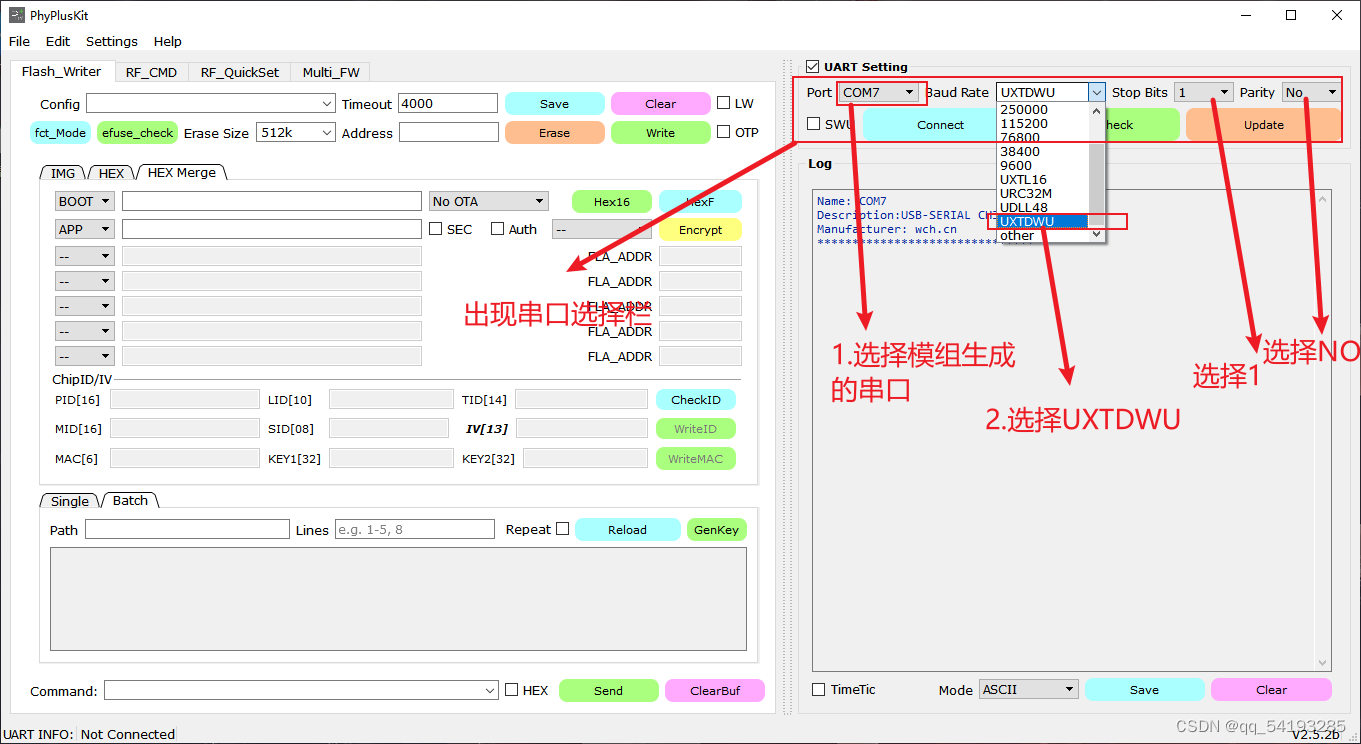Click the ClearBuf button

click(x=715, y=690)
